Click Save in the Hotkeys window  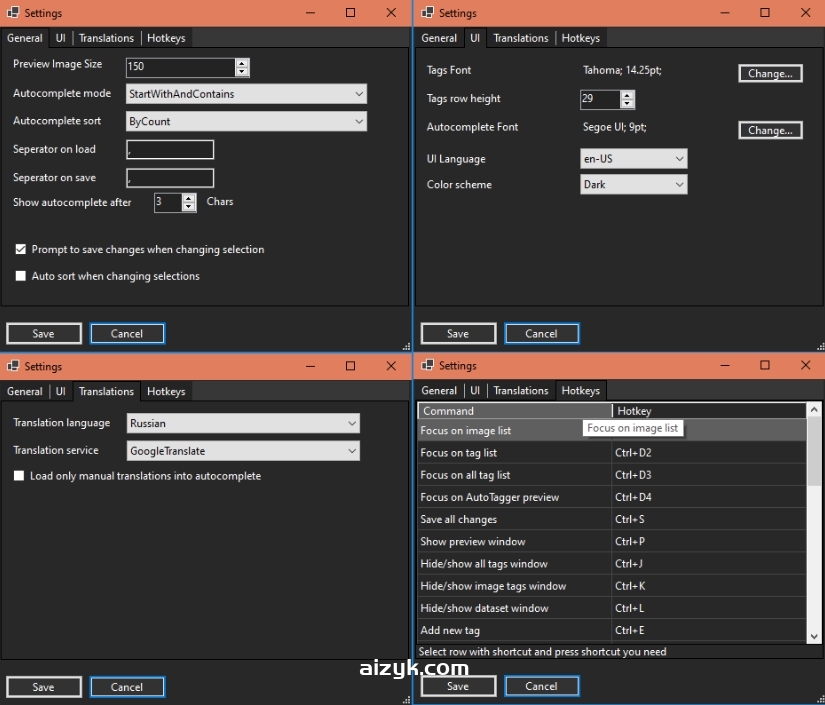458,686
